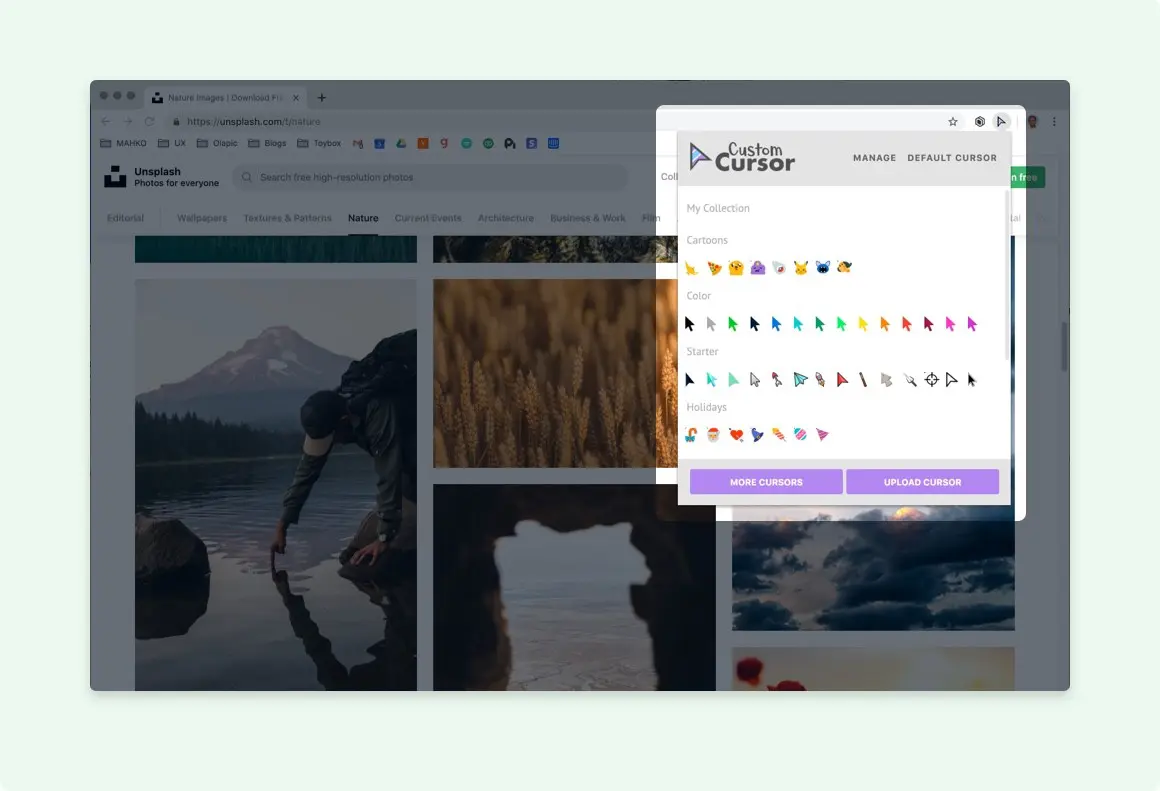Switch to the Wallpapers category tab
The height and width of the screenshot is (791, 1160).
point(201,217)
